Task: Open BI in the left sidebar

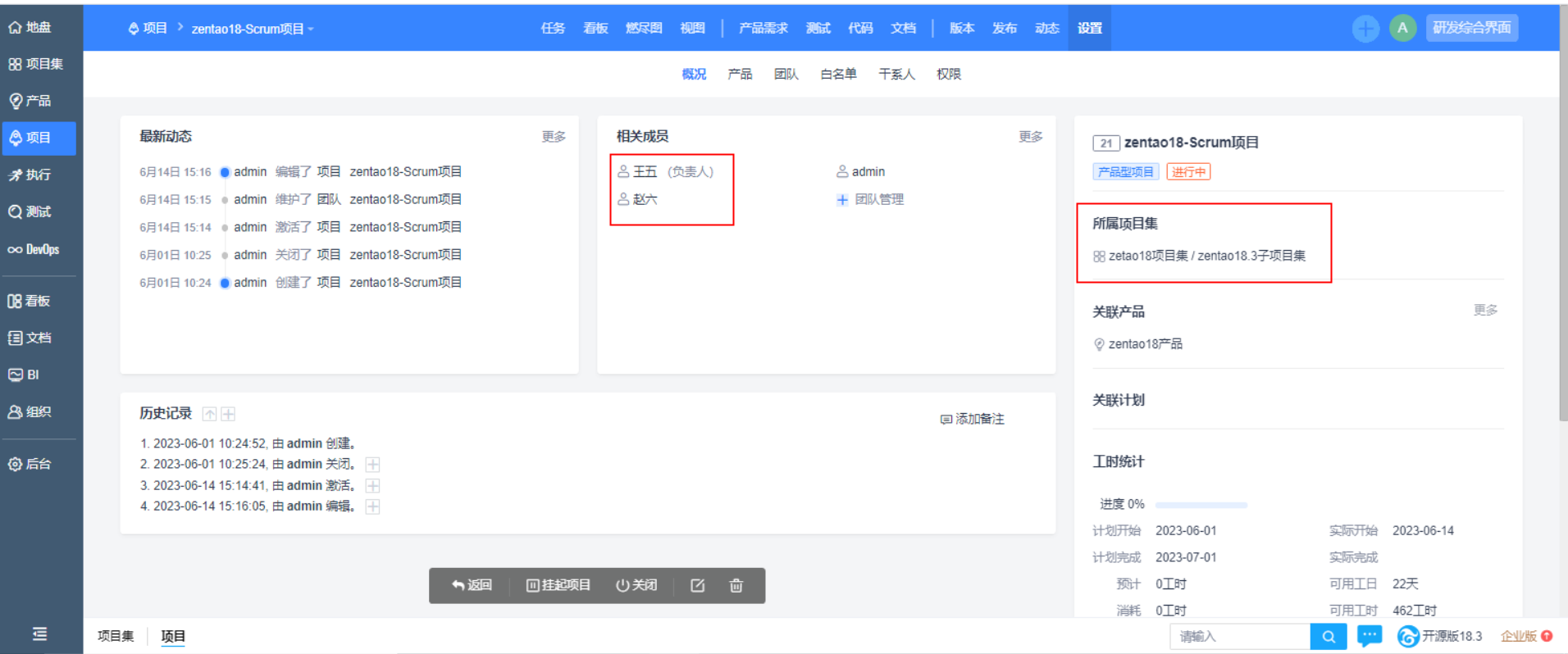Action: (x=24, y=375)
